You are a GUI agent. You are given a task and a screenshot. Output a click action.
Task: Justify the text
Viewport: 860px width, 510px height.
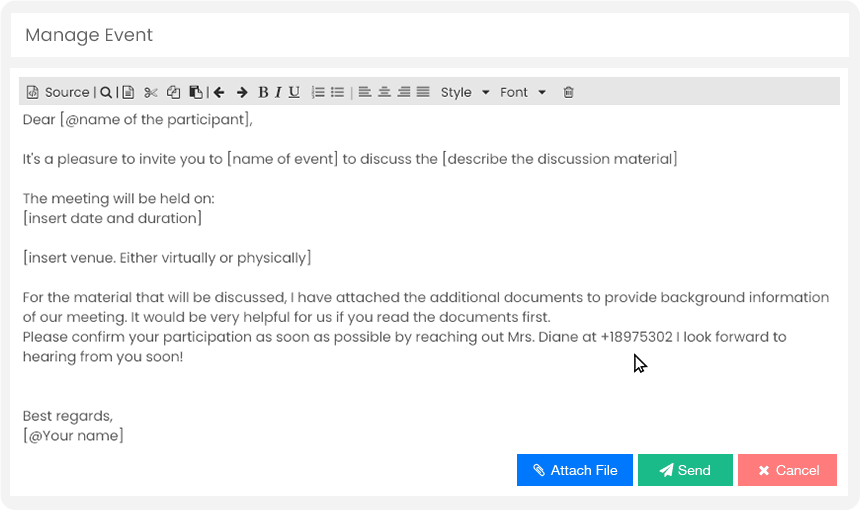(x=423, y=92)
